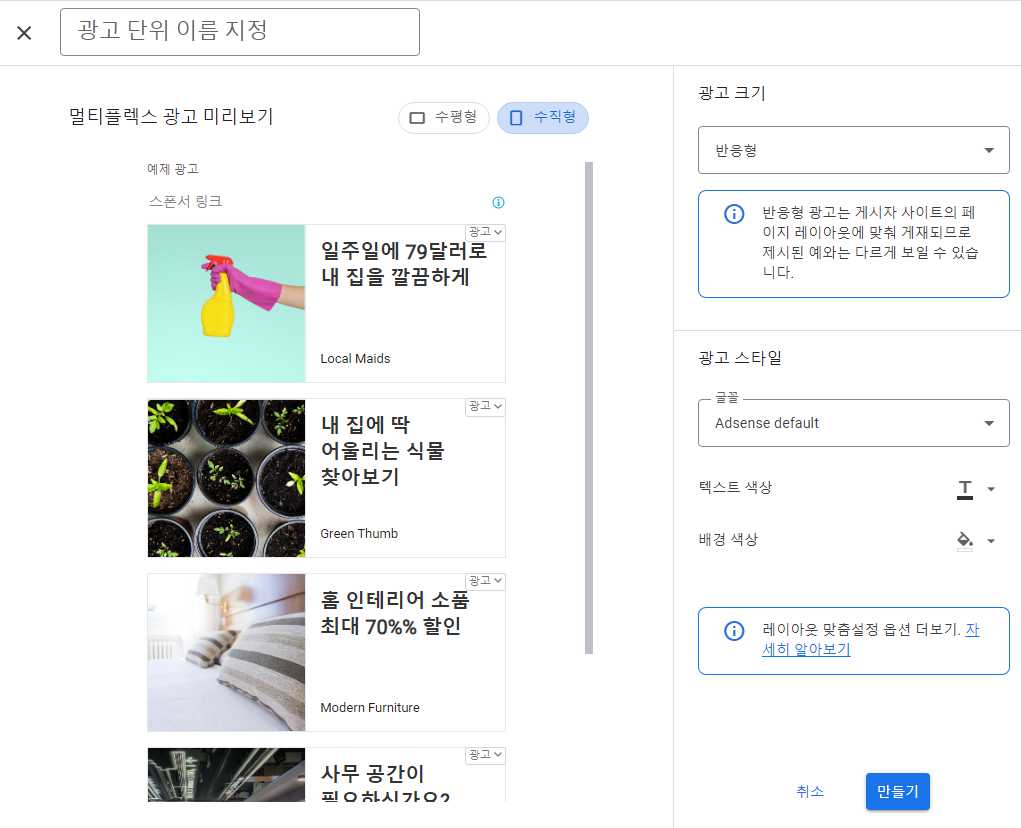
Task: Click the 사무 공간이 ad headline
Action: tap(385, 785)
